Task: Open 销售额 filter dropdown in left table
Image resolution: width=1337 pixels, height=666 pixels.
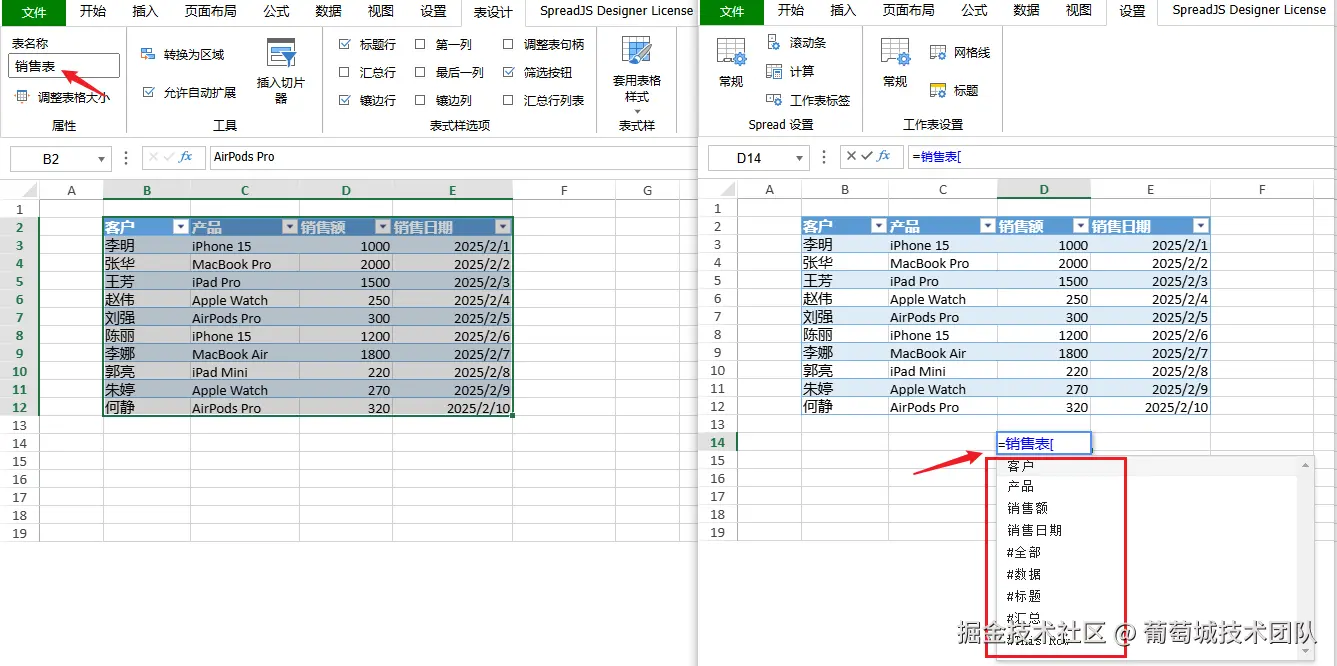Action: [x=383, y=227]
